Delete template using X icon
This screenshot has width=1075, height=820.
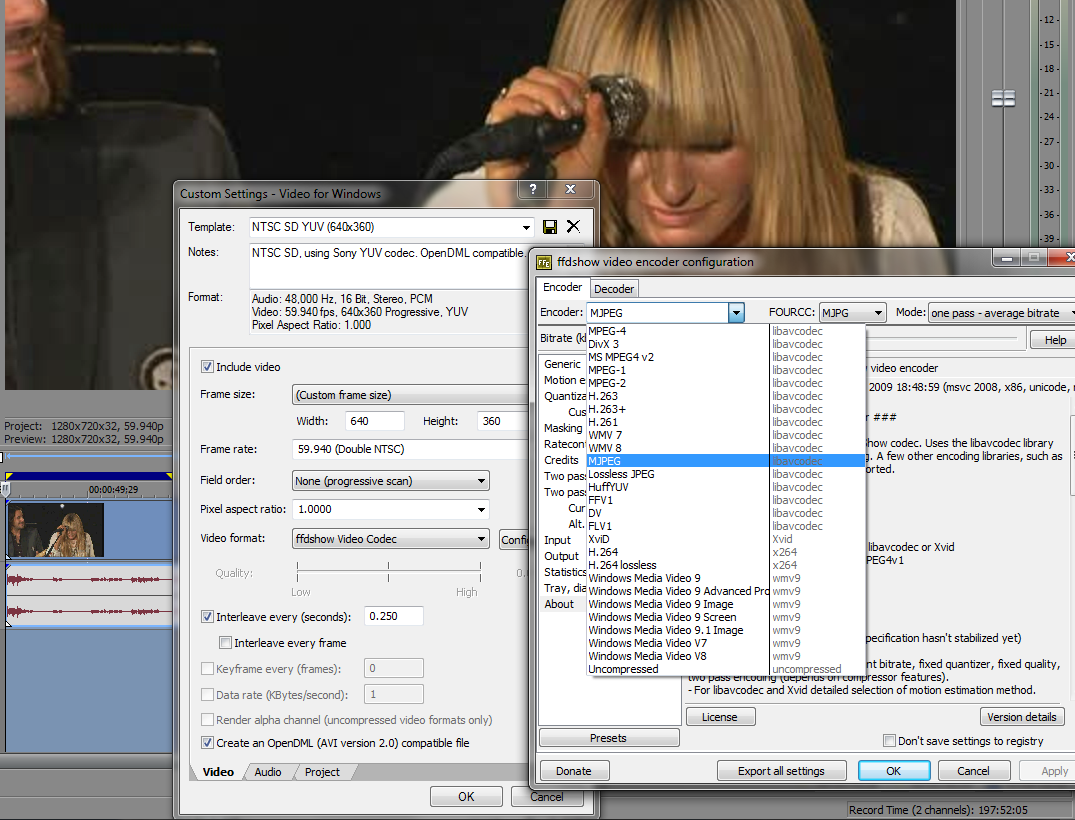pos(573,226)
